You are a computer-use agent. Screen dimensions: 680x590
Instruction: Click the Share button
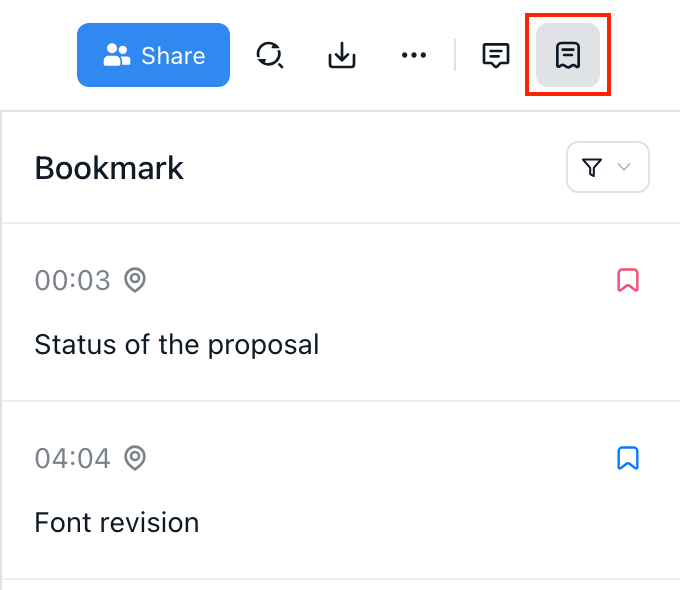point(153,55)
